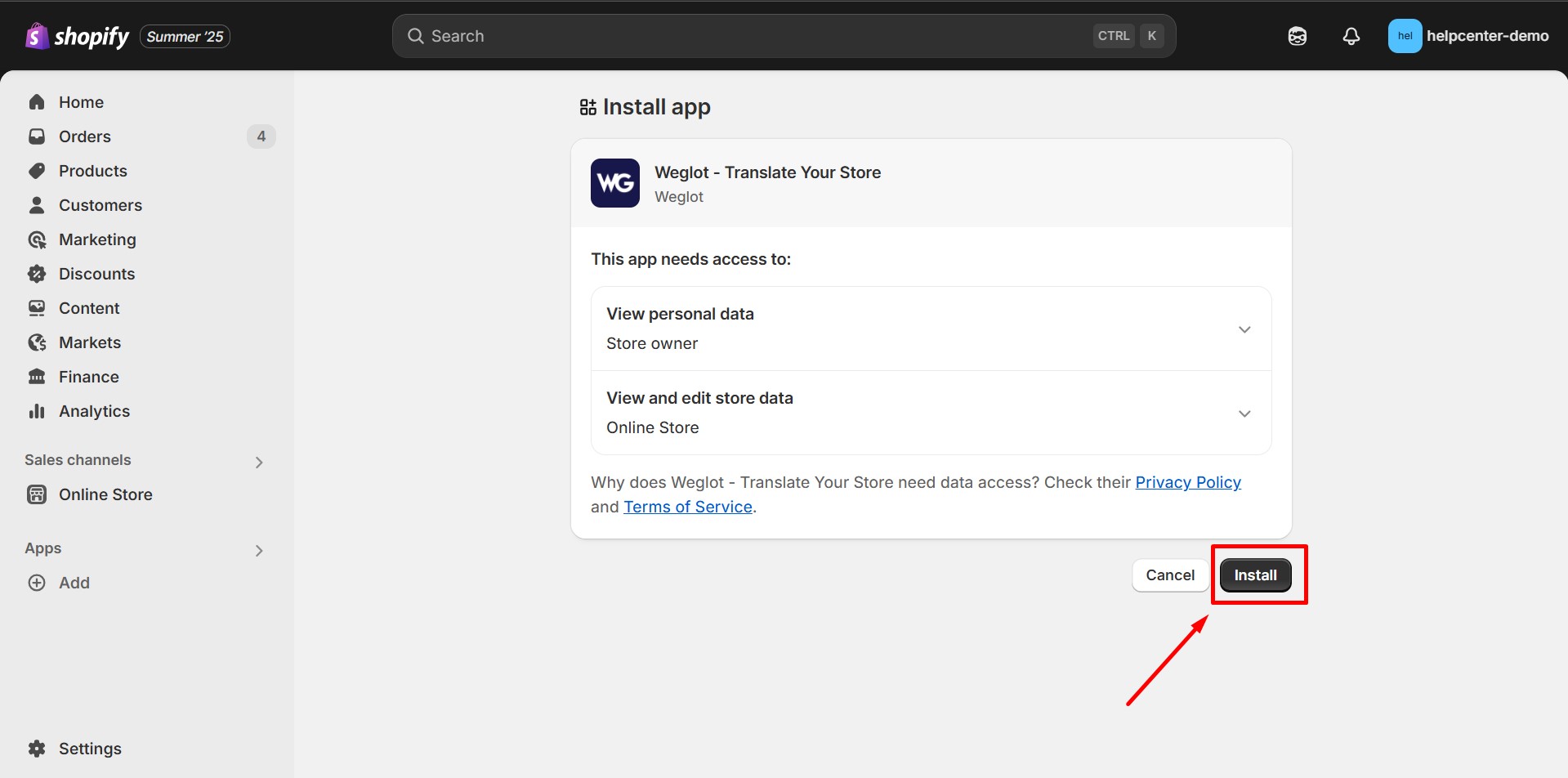The image size is (1568, 778).
Task: Click the Analytics bar-chart icon
Action: click(x=38, y=410)
